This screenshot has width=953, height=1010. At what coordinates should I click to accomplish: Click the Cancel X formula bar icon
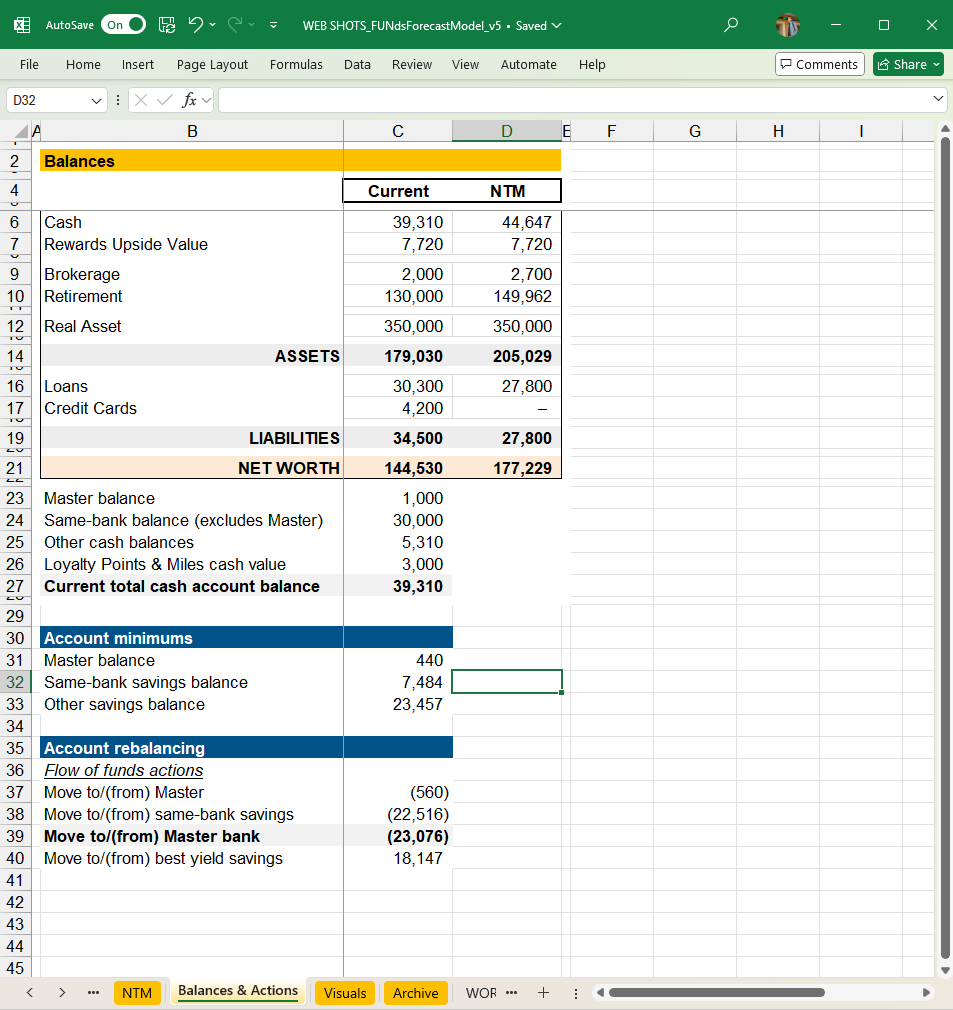(x=142, y=100)
